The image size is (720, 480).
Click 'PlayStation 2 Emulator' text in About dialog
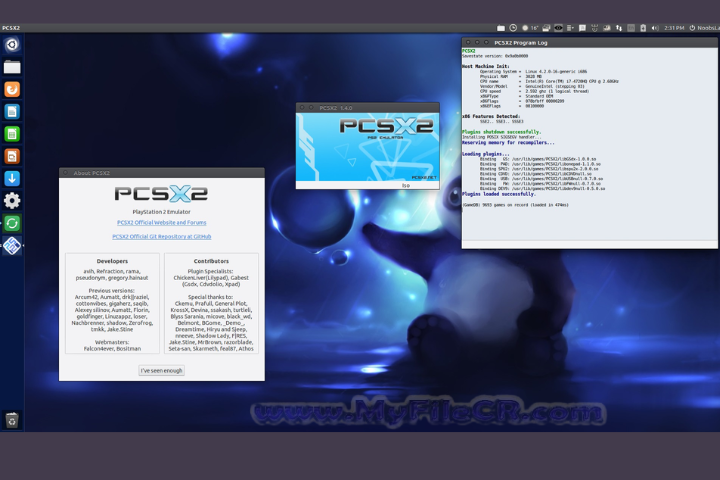point(161,212)
